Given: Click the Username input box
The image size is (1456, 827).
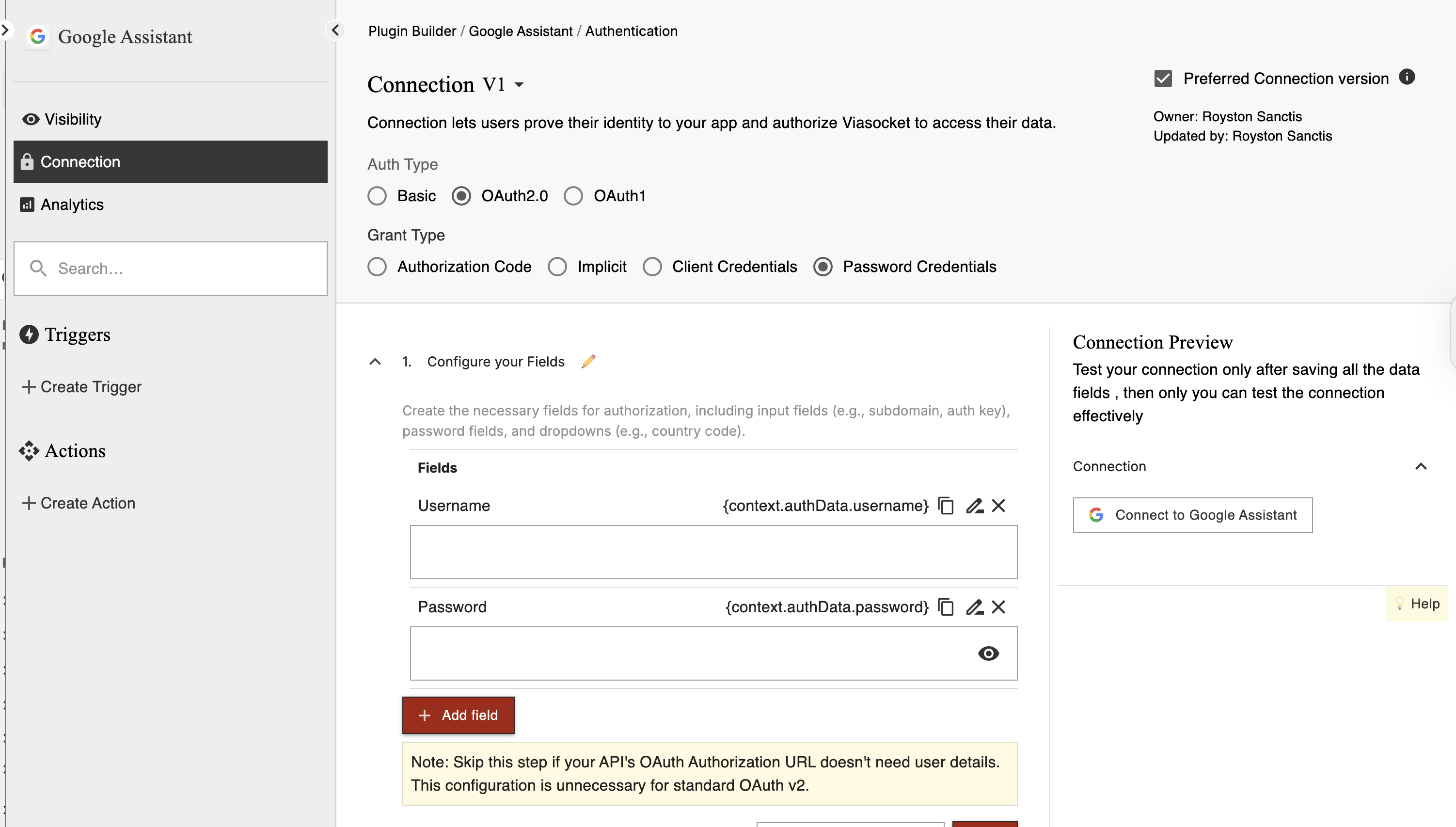Looking at the screenshot, I should [x=714, y=552].
